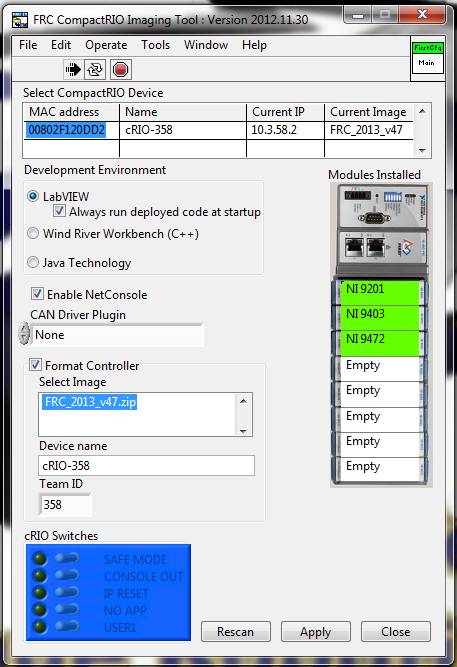Click the NI 9201 module slot
Image resolution: width=457 pixels, height=667 pixels.
(380, 293)
